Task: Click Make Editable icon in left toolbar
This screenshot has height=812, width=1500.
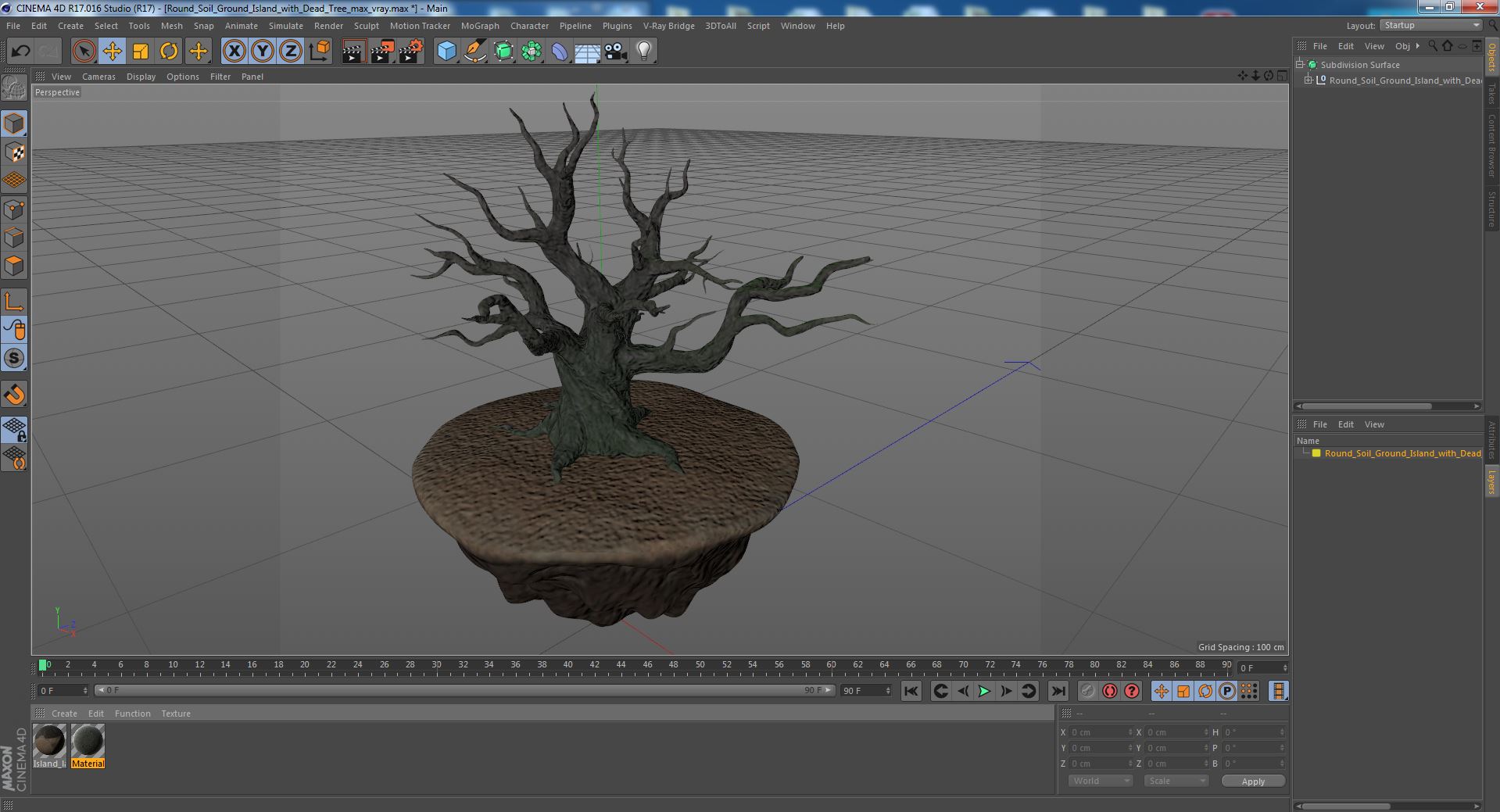Action: click(14, 88)
